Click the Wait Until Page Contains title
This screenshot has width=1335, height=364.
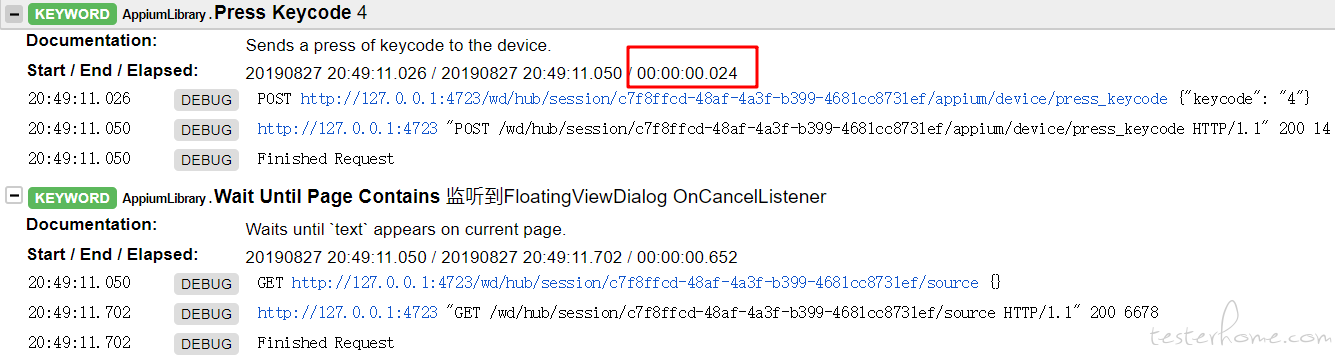(x=327, y=197)
